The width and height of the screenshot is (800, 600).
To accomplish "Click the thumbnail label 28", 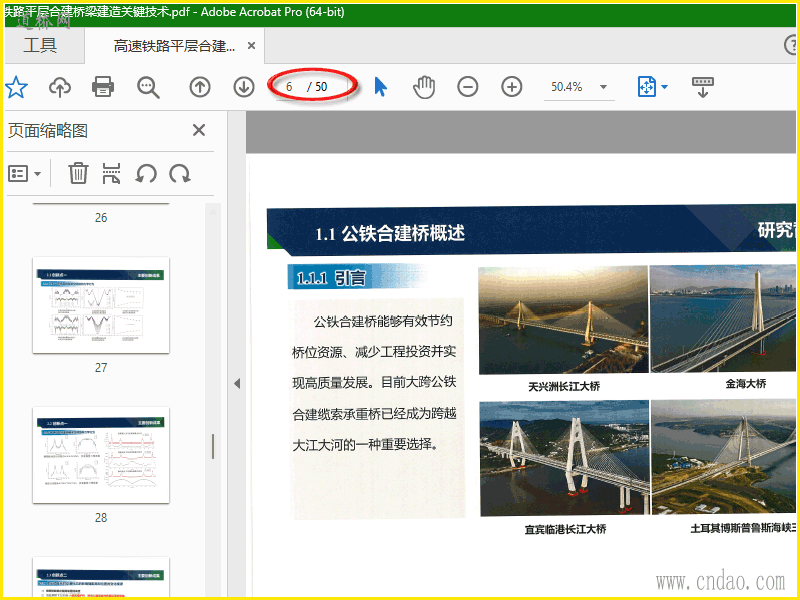I will [101, 517].
